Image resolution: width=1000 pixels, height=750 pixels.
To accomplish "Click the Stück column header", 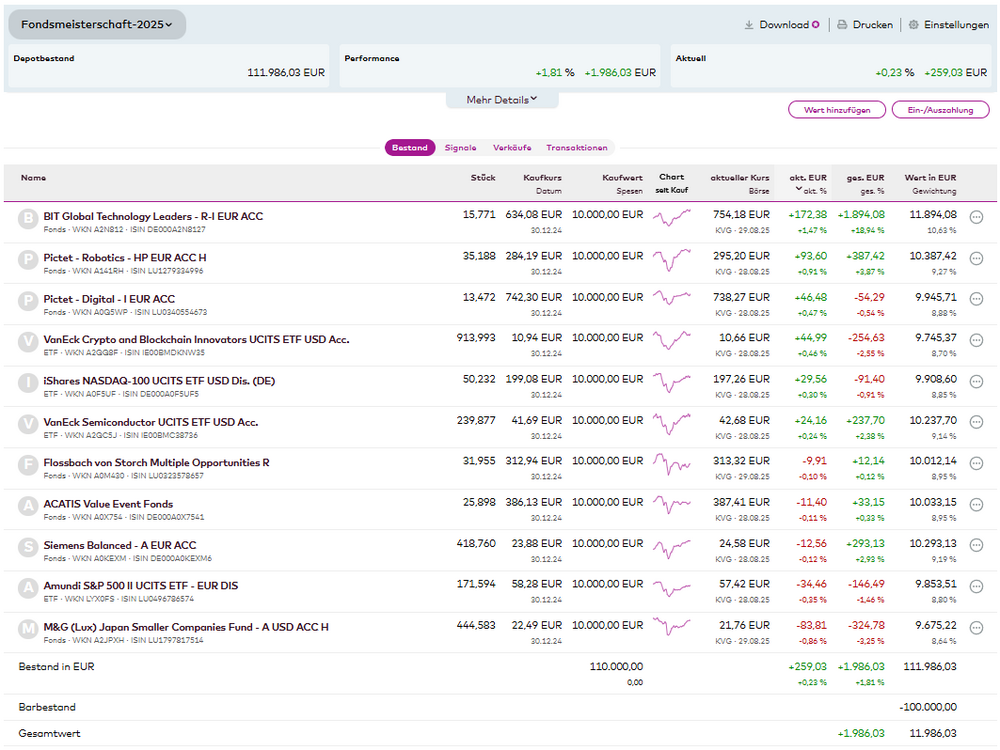I will (483, 178).
